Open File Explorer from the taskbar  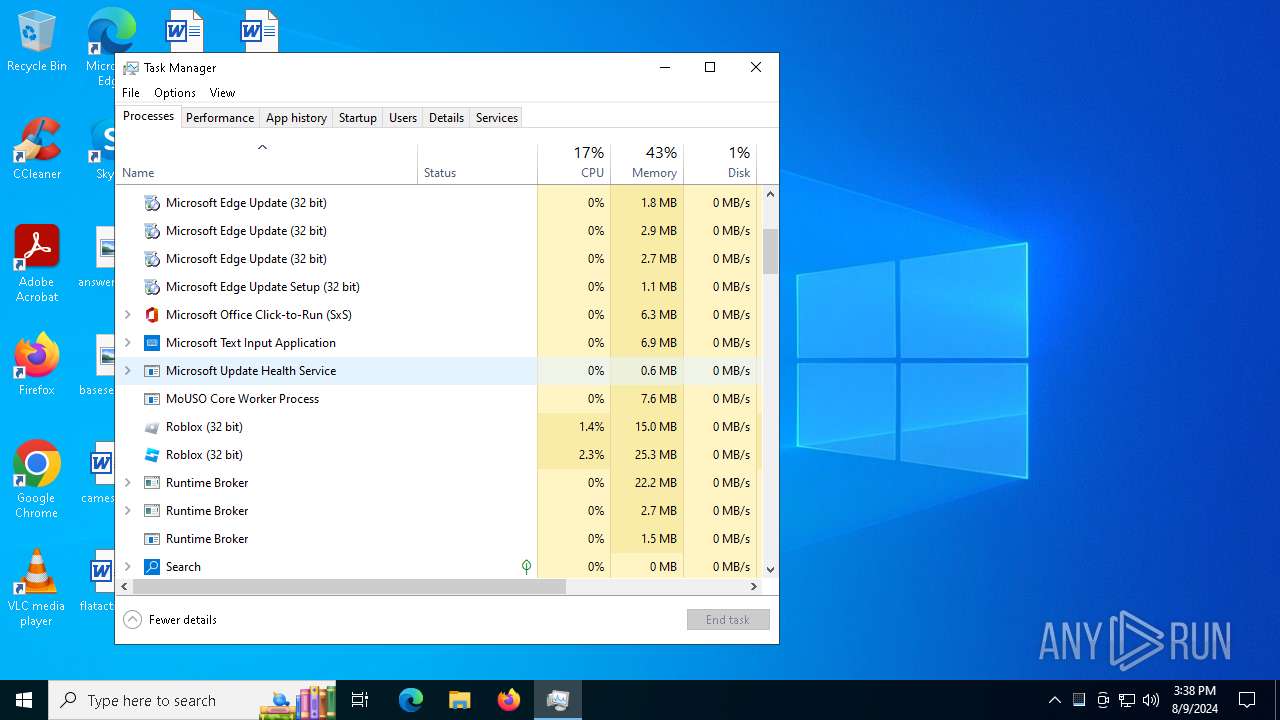(459, 700)
